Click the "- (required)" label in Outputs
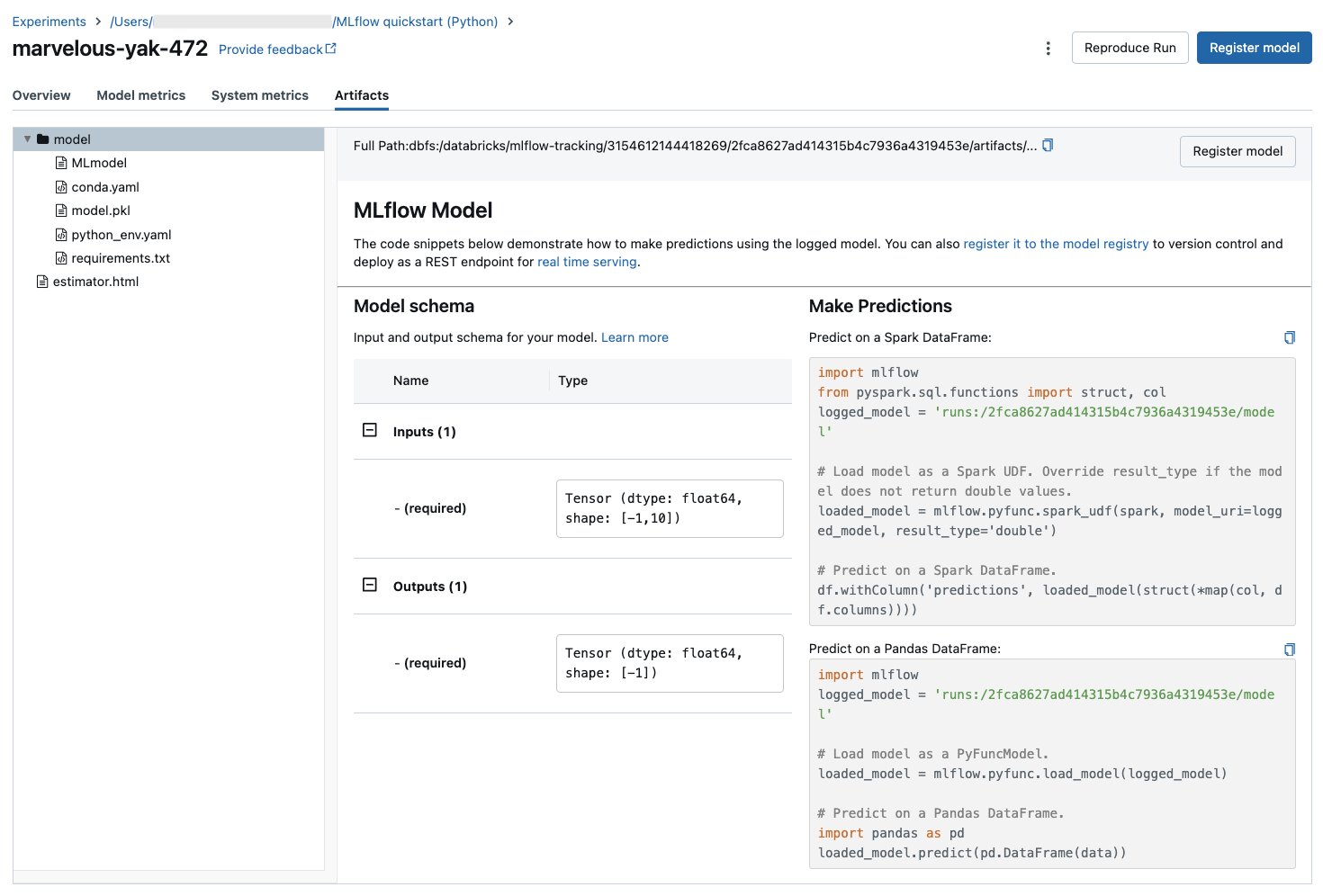 (430, 663)
